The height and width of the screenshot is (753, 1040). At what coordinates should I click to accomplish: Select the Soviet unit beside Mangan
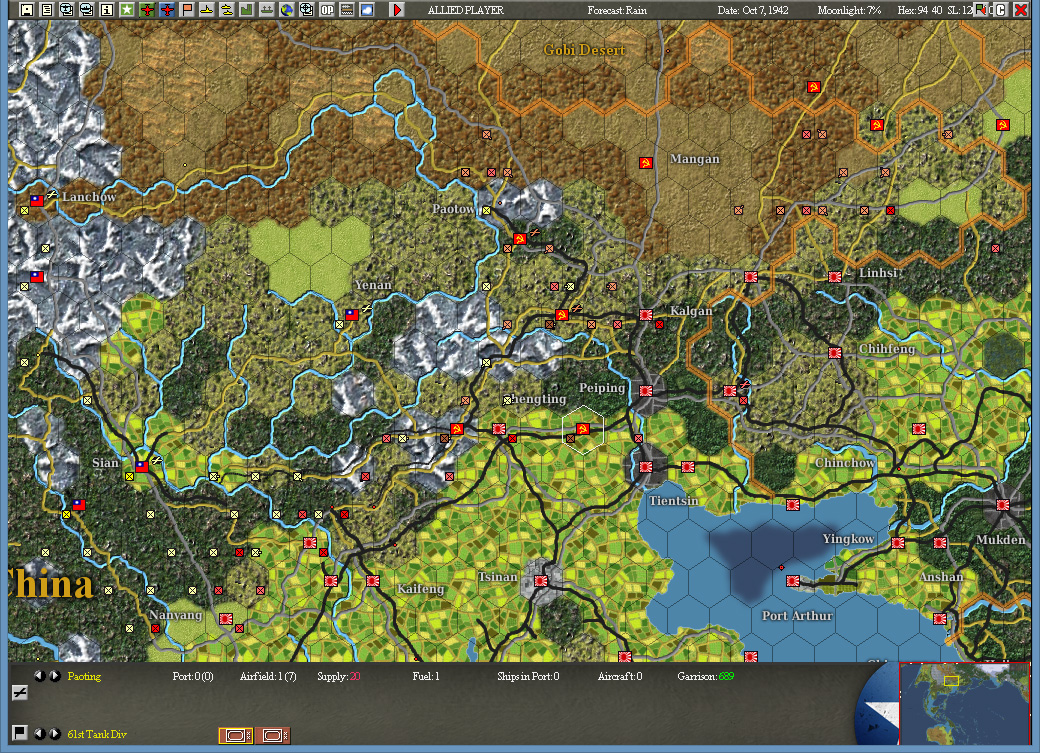(x=645, y=163)
